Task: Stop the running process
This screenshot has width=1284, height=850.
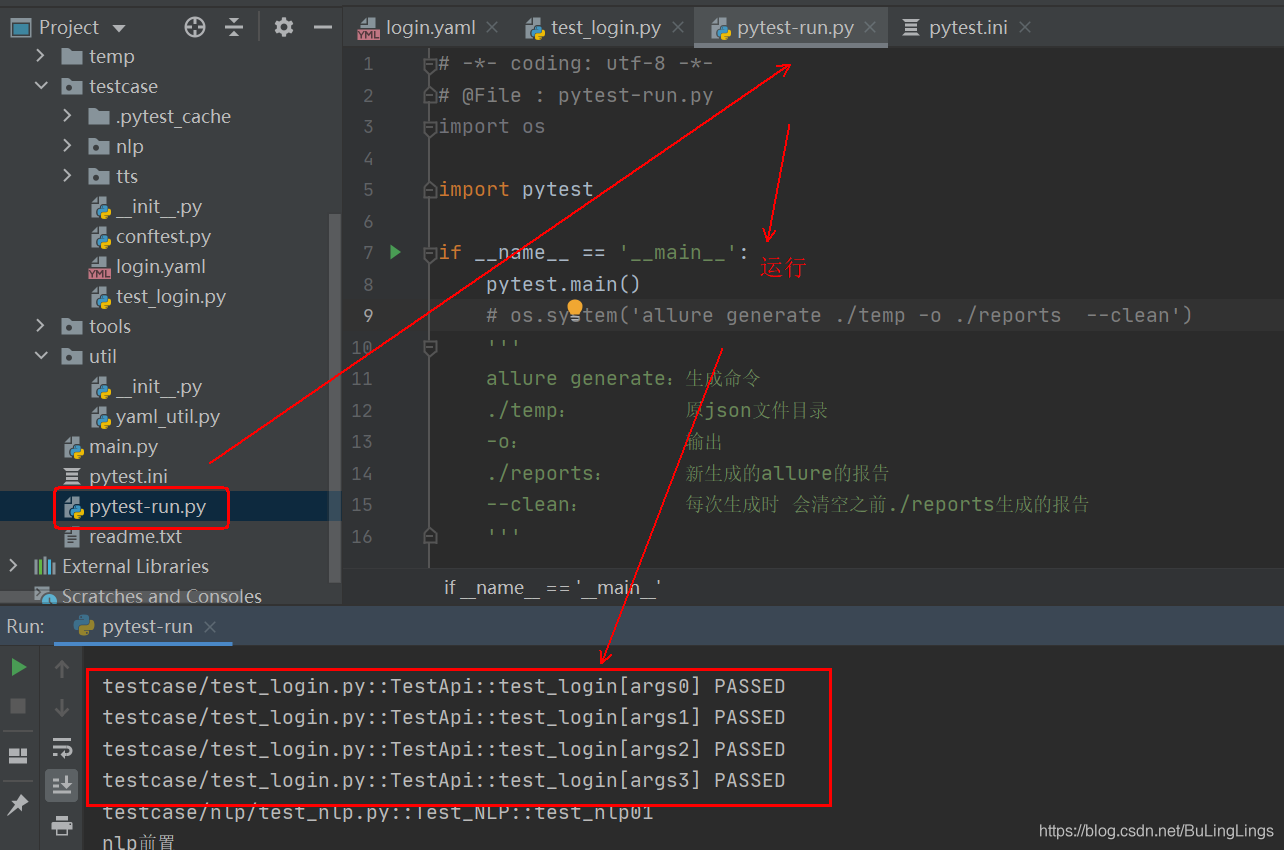Action: point(18,706)
